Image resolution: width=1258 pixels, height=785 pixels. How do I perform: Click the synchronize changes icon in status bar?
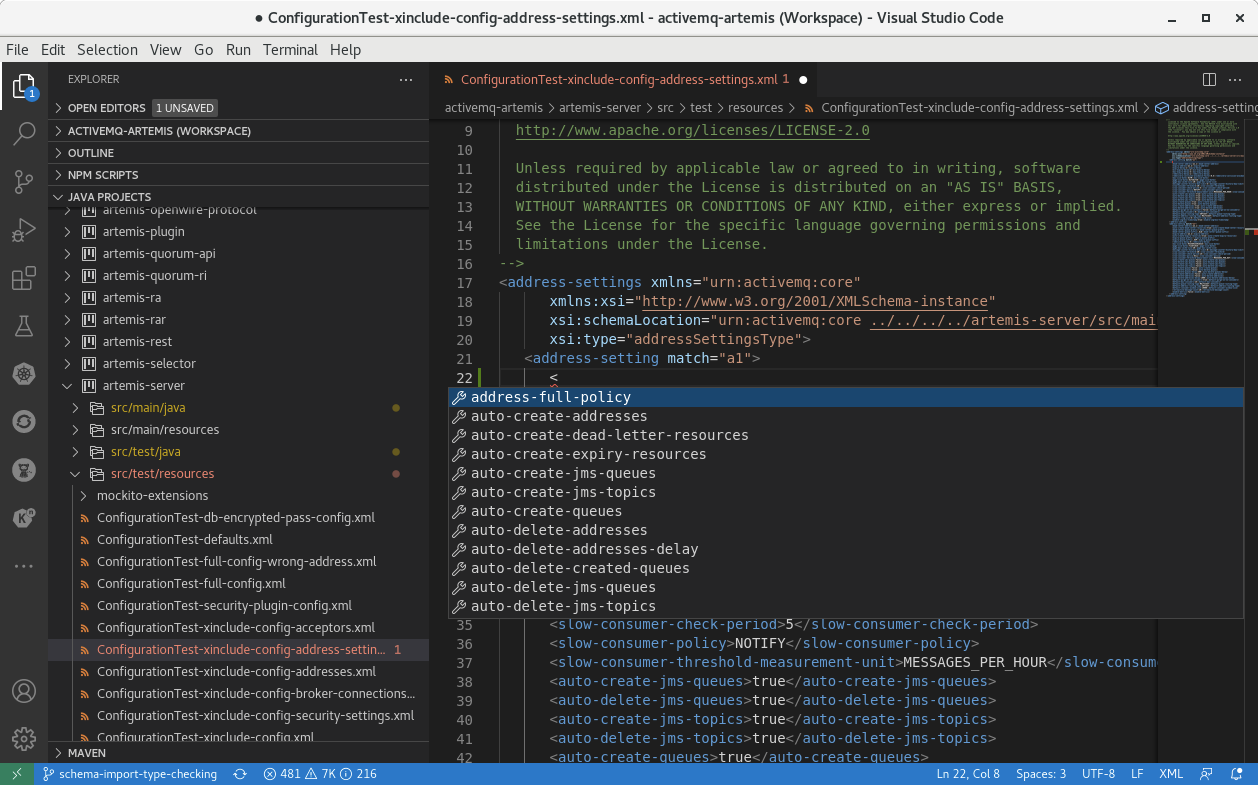pos(240,774)
